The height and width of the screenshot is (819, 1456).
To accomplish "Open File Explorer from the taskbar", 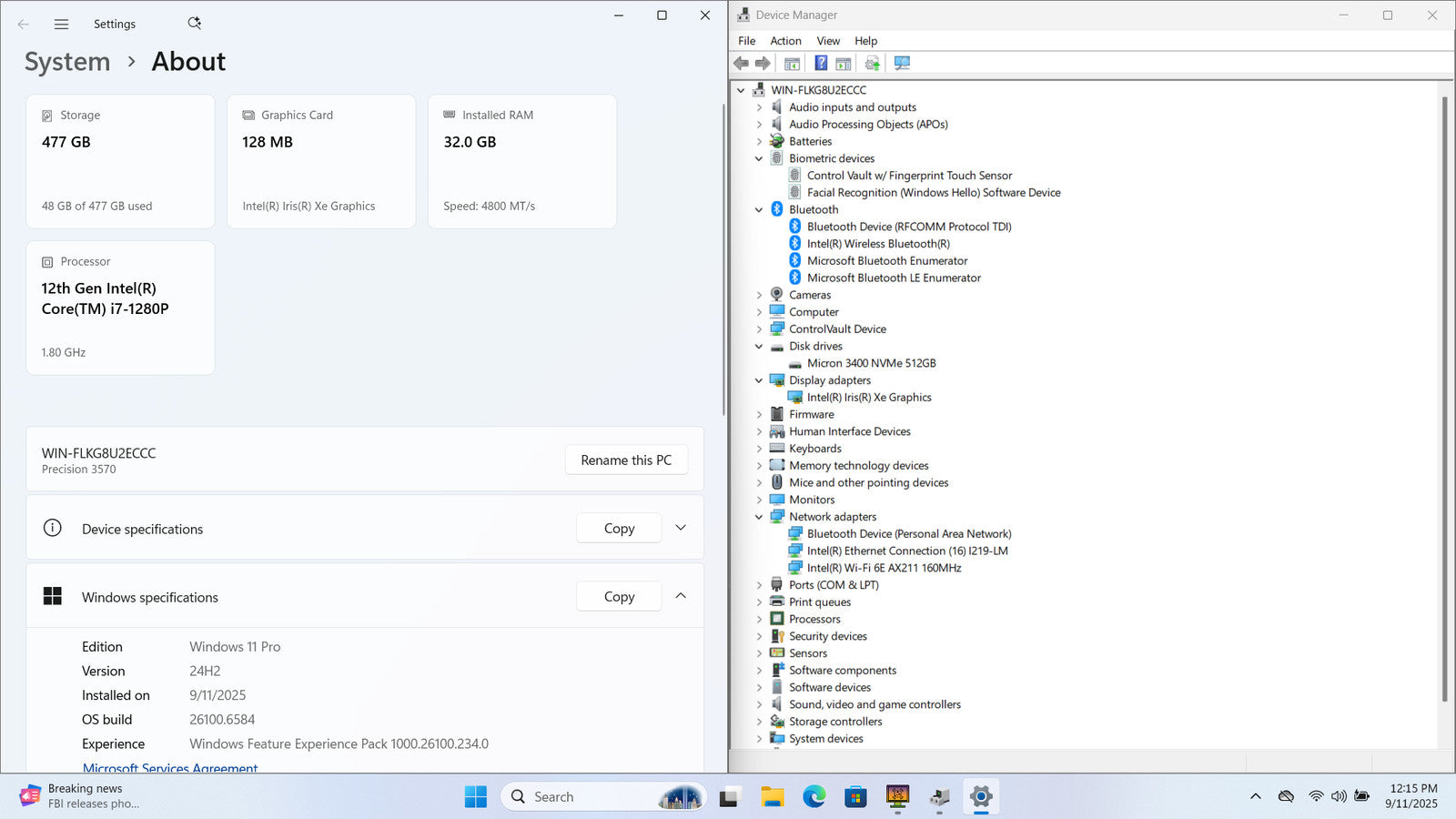I will pyautogui.click(x=773, y=797).
